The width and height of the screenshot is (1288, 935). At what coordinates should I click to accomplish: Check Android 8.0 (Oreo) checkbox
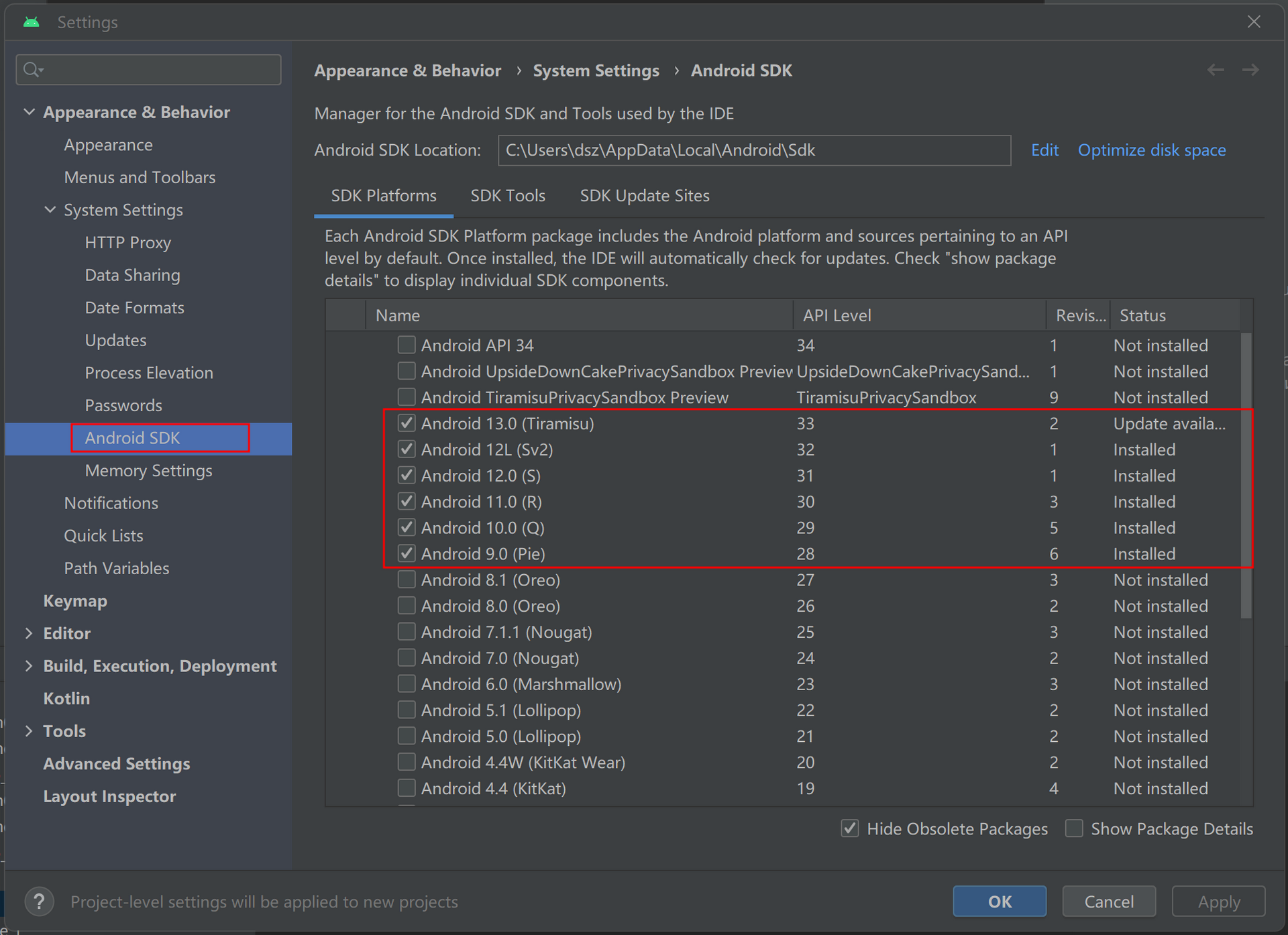407,606
